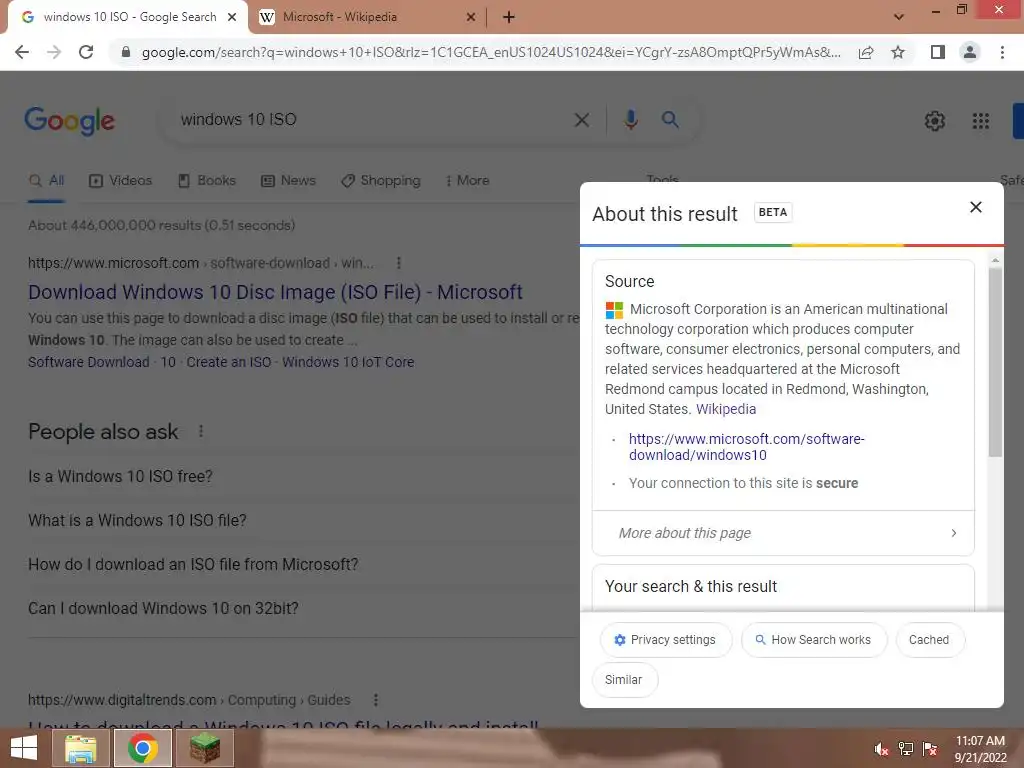Open three-dot menu next to People also ask
This screenshot has height=768, width=1024.
201,431
